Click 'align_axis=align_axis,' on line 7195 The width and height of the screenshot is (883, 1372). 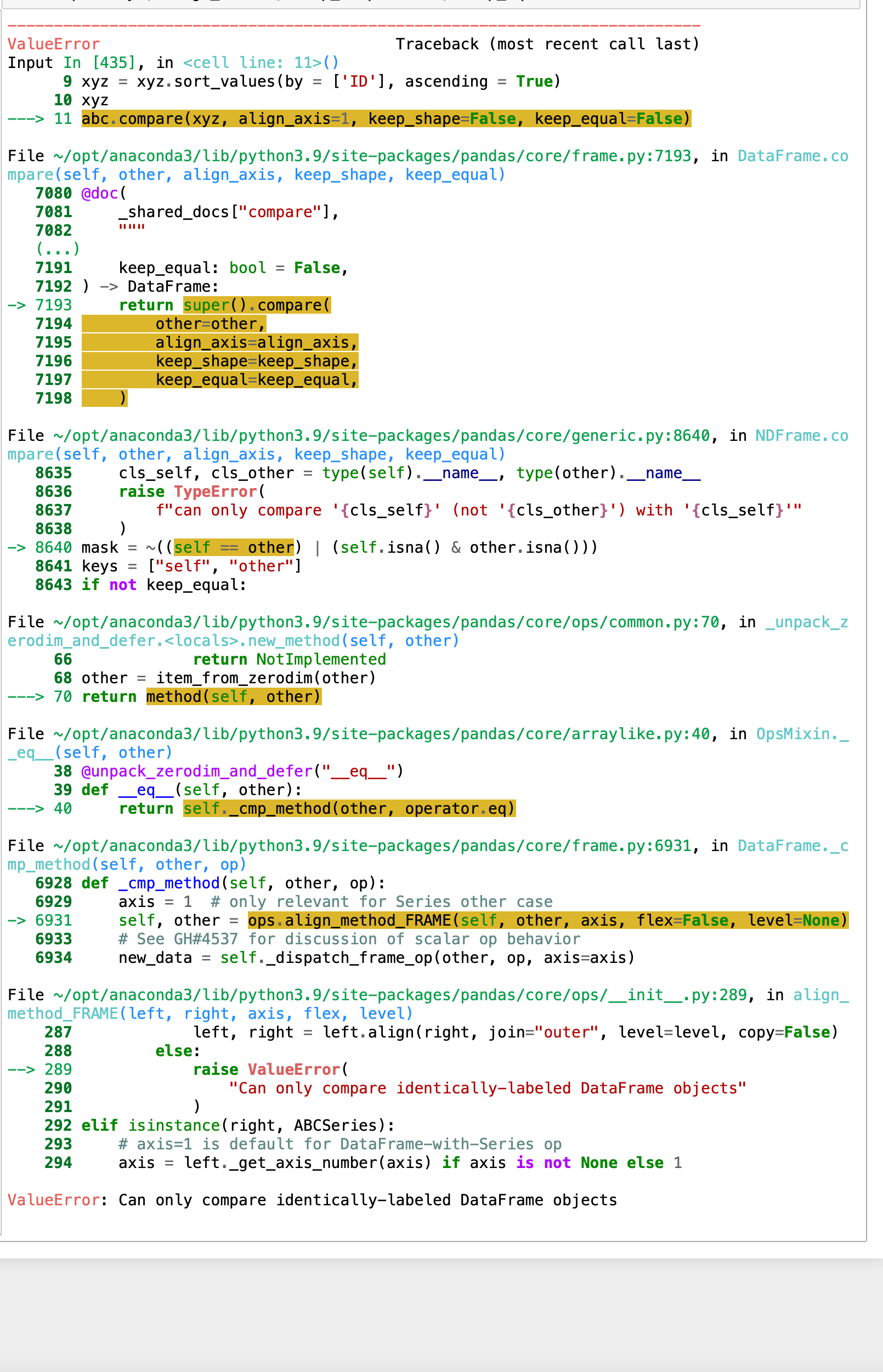pyautogui.click(x=257, y=342)
